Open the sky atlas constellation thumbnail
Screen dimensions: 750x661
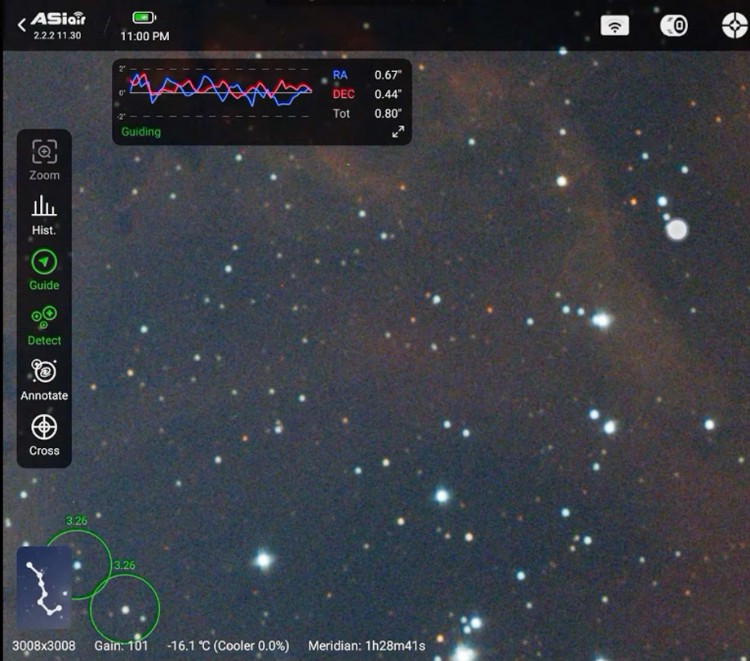[44, 587]
